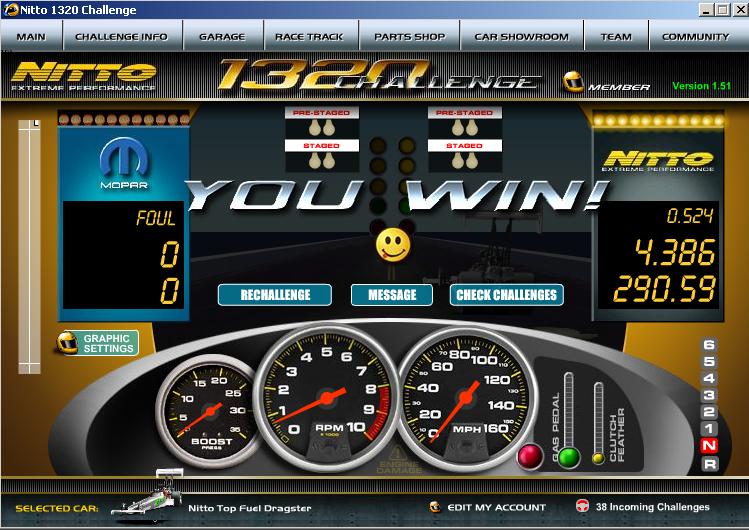The image size is (749, 530).
Task: Click the smiley face icon
Action: (393, 245)
